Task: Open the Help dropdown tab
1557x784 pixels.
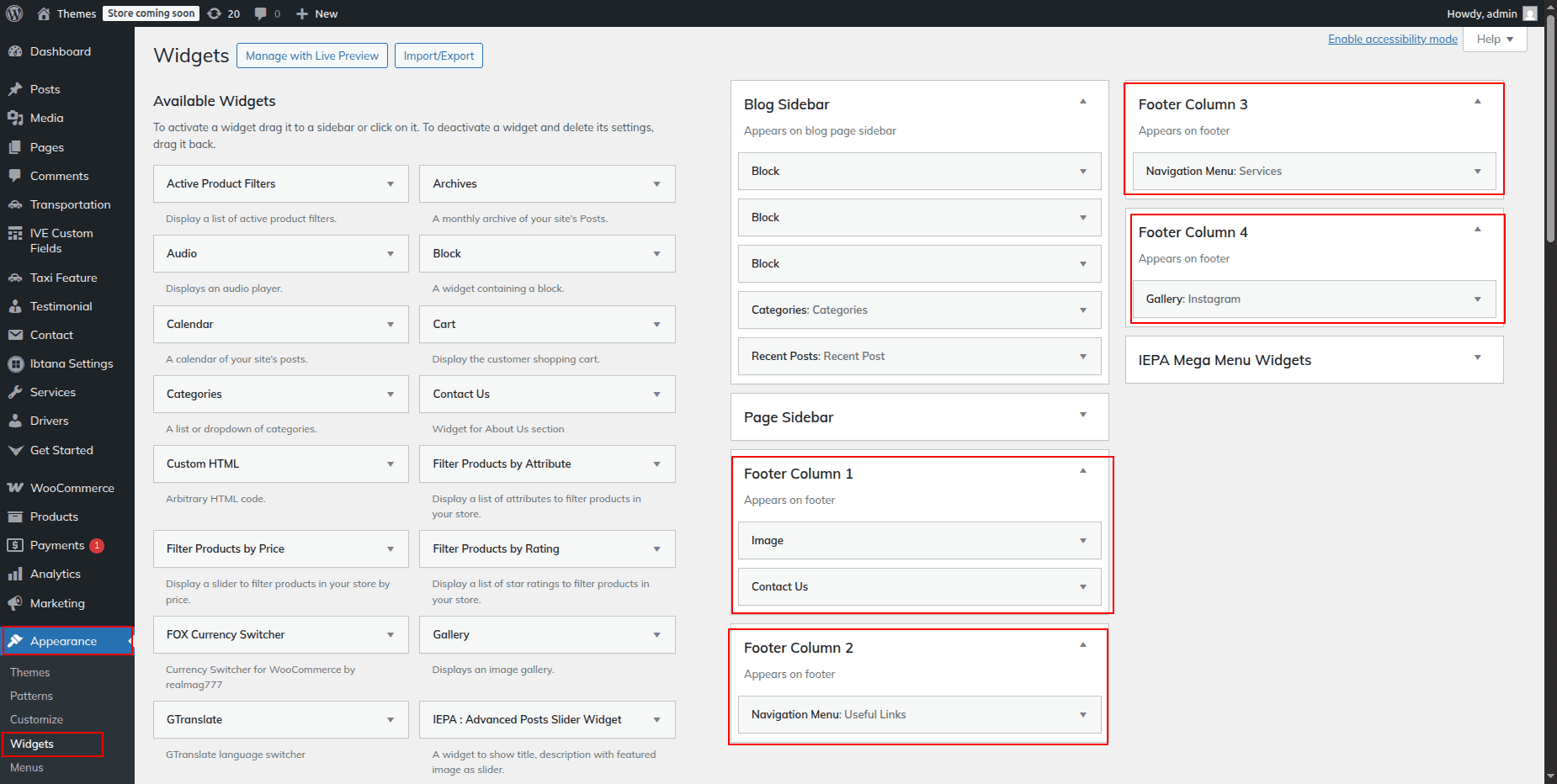Action: (x=1495, y=40)
